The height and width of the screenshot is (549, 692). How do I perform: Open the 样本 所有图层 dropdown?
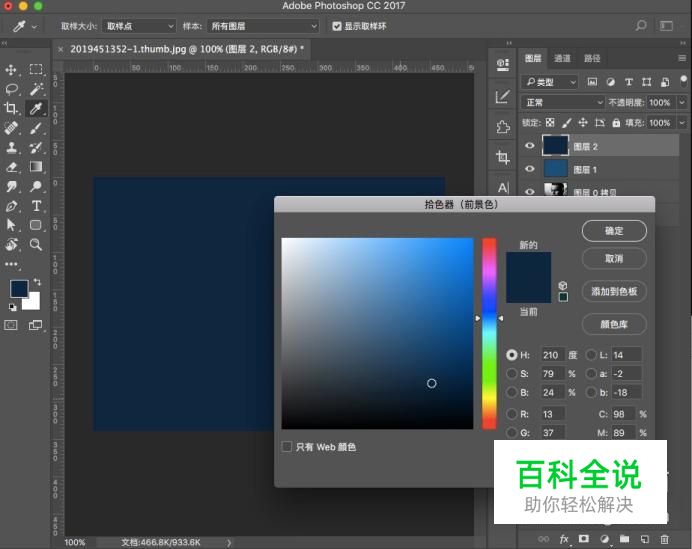click(x=263, y=26)
